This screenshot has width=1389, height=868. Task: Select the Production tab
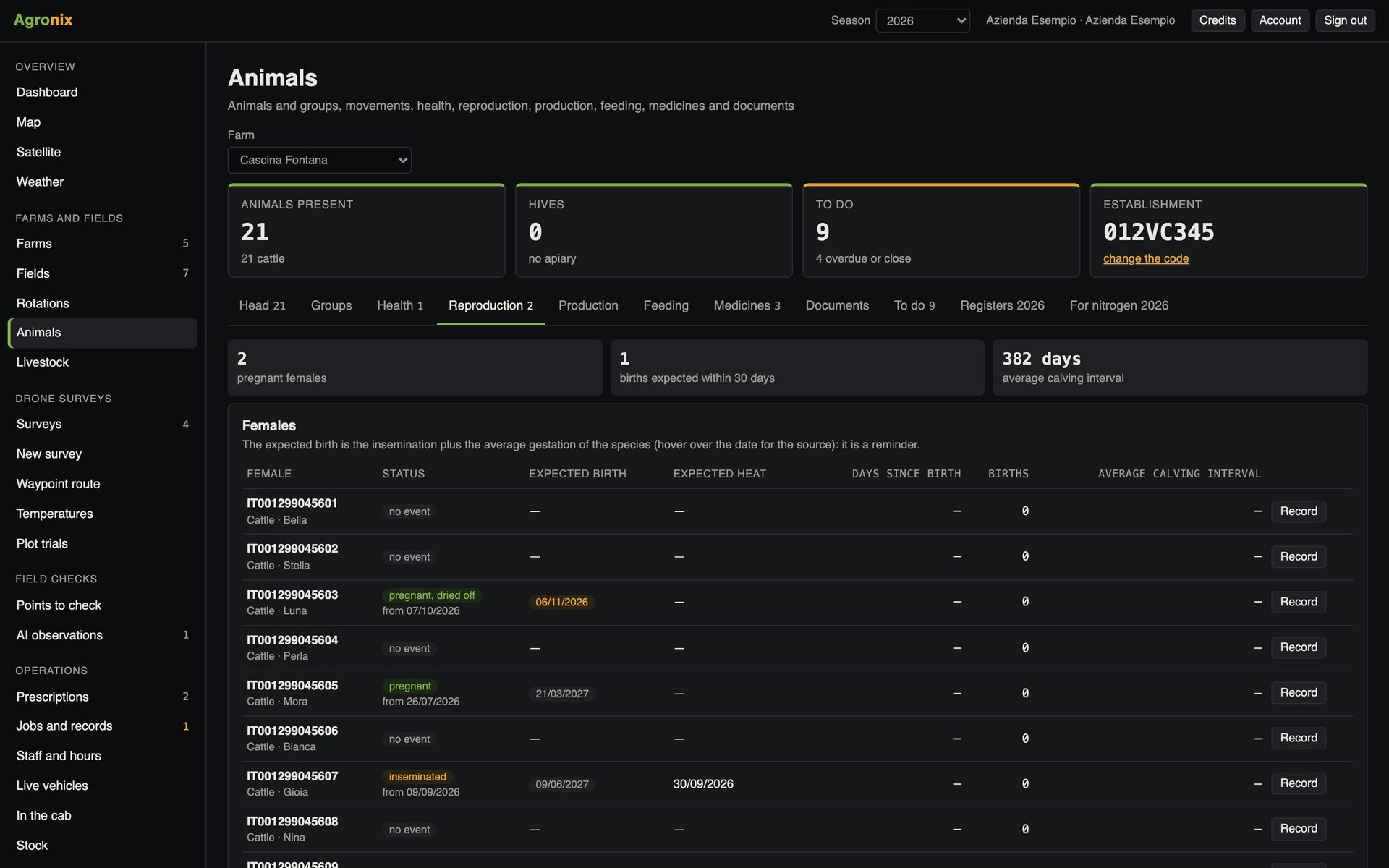point(588,305)
